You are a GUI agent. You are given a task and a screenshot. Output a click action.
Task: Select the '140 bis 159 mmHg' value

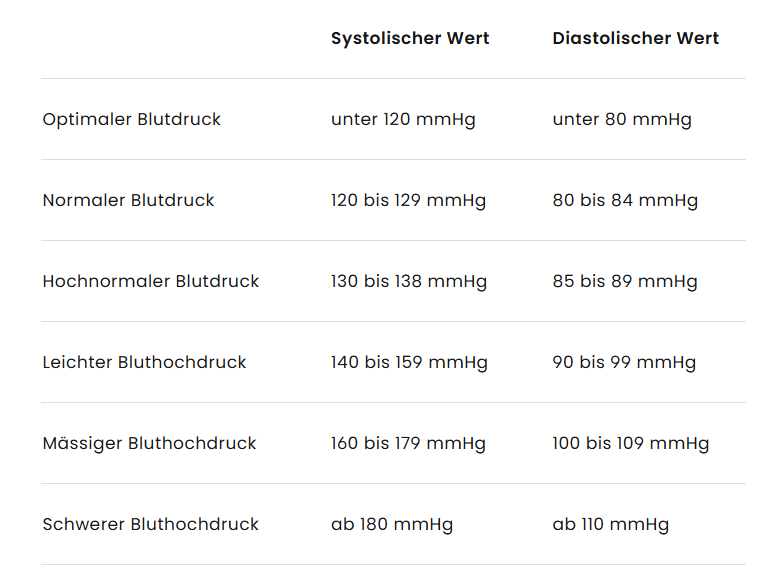click(409, 363)
